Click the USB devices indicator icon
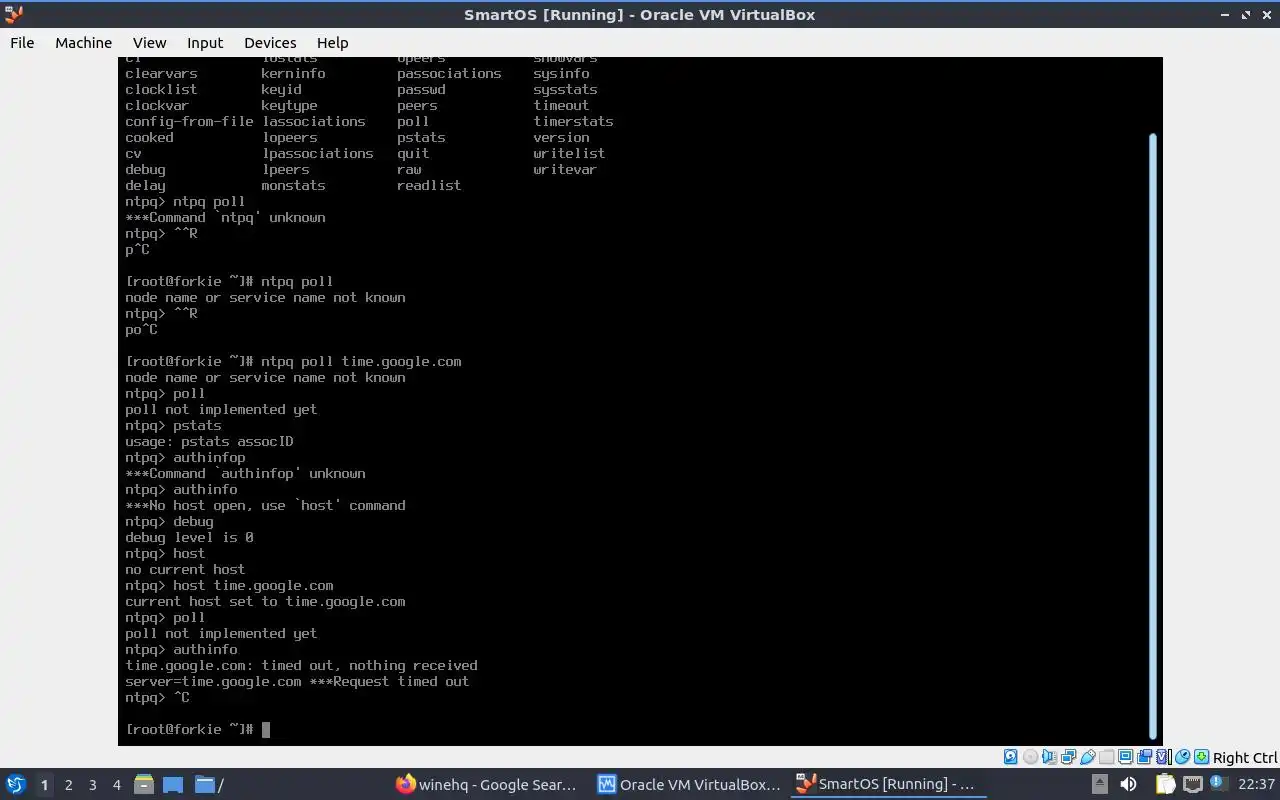 [1087, 757]
